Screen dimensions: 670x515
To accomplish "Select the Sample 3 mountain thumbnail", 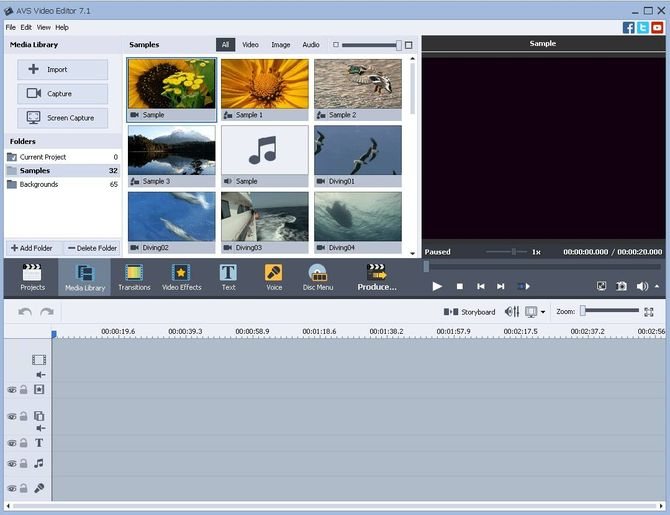I will coord(172,156).
